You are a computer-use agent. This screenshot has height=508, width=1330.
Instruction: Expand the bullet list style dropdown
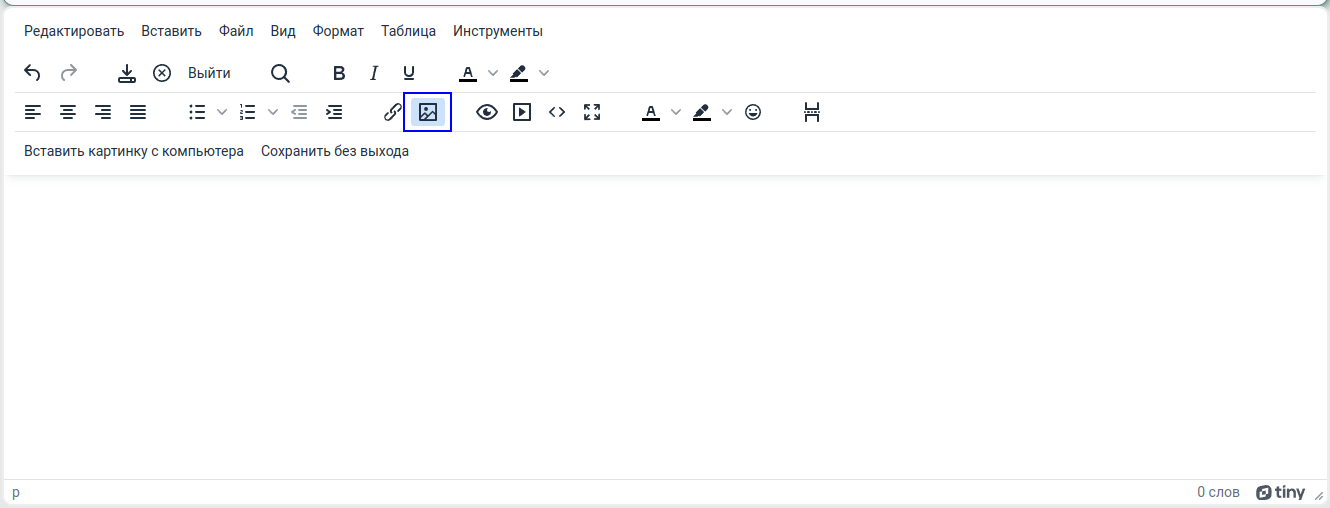(x=222, y=112)
